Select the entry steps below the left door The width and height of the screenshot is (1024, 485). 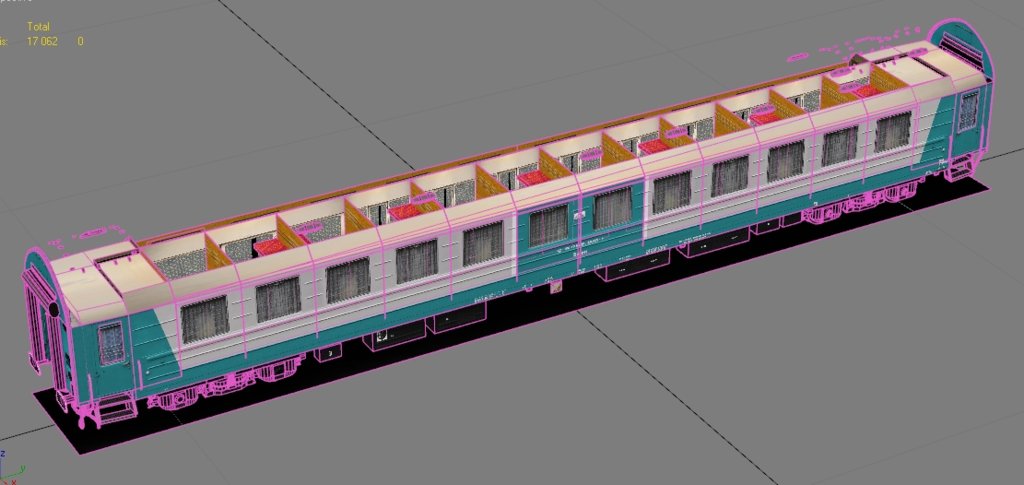tap(114, 406)
